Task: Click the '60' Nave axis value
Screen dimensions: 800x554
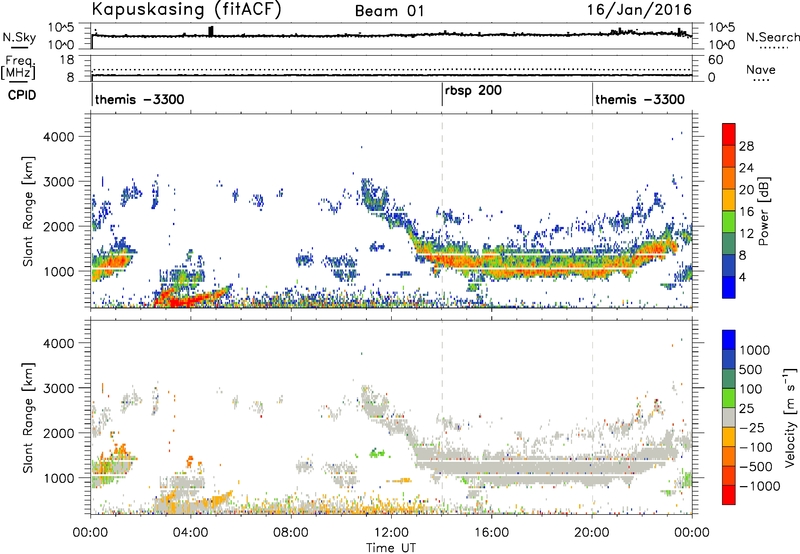Action: [715, 60]
